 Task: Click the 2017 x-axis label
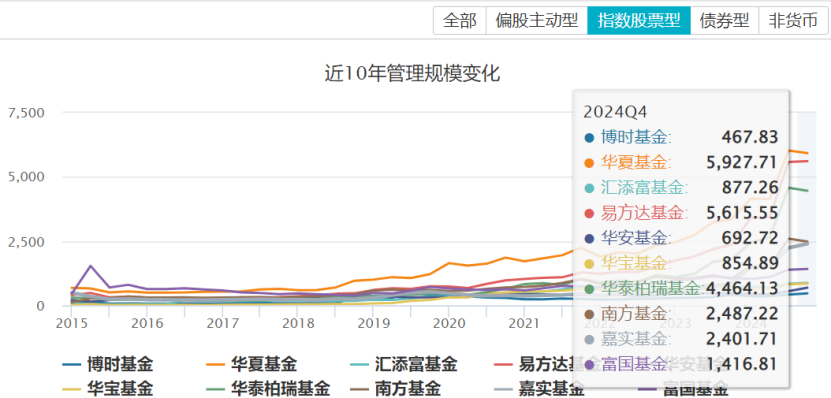pyautogui.click(x=222, y=323)
